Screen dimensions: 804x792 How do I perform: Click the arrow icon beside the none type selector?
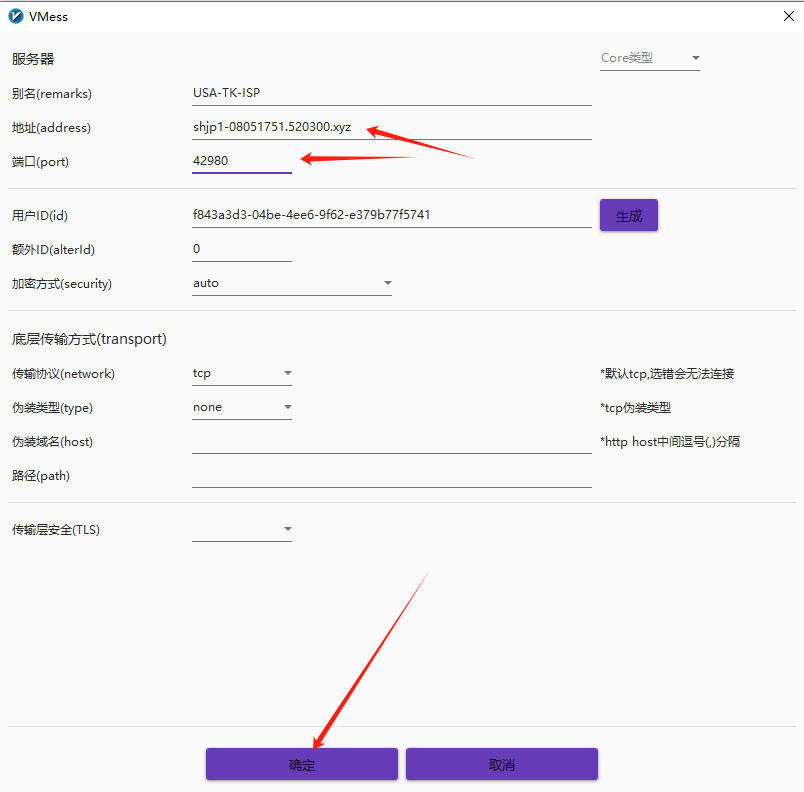pos(287,407)
